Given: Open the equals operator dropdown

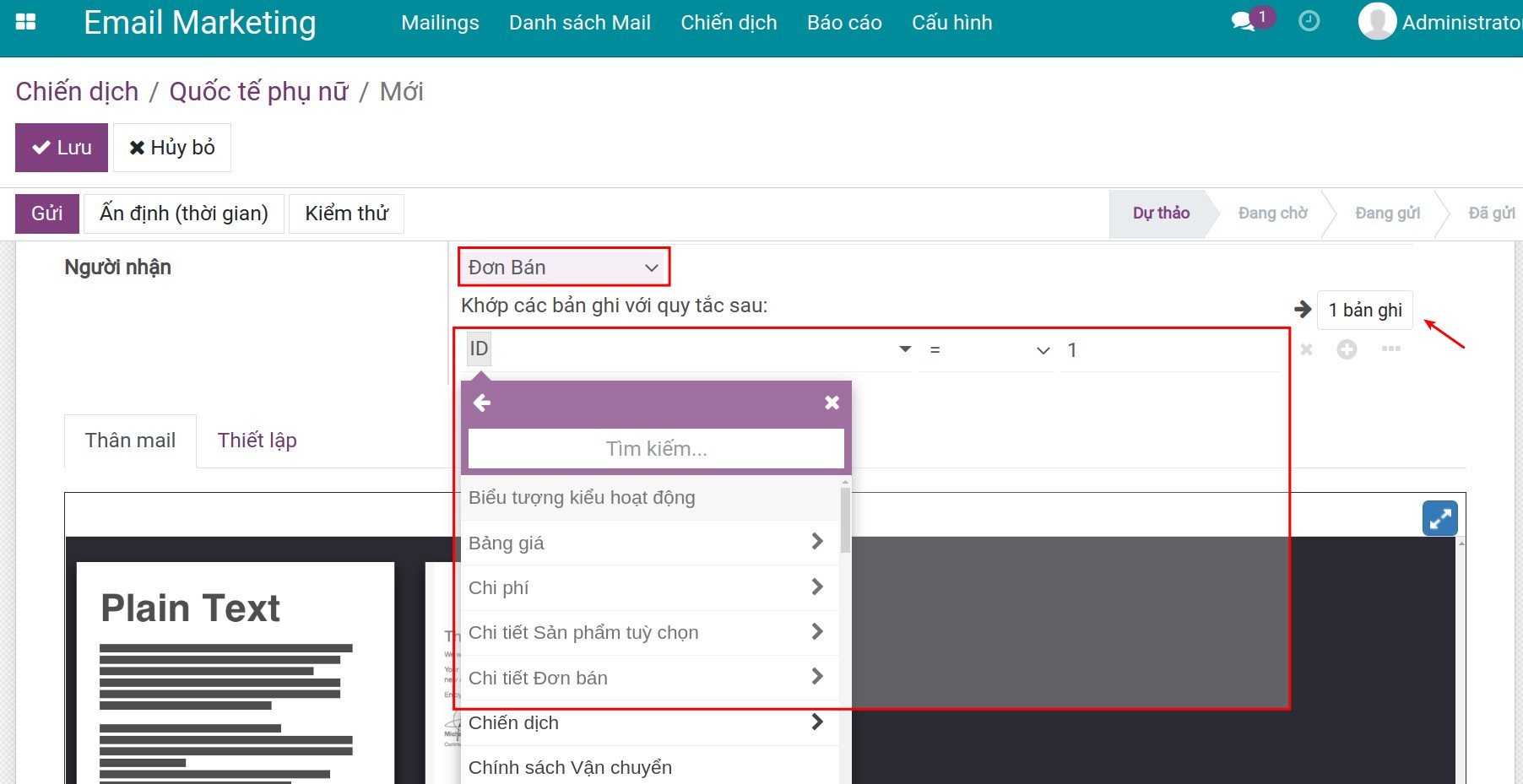Looking at the screenshot, I should 988,350.
